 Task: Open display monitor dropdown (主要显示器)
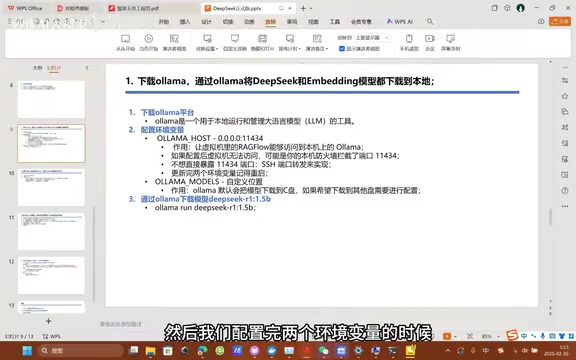point(372,37)
